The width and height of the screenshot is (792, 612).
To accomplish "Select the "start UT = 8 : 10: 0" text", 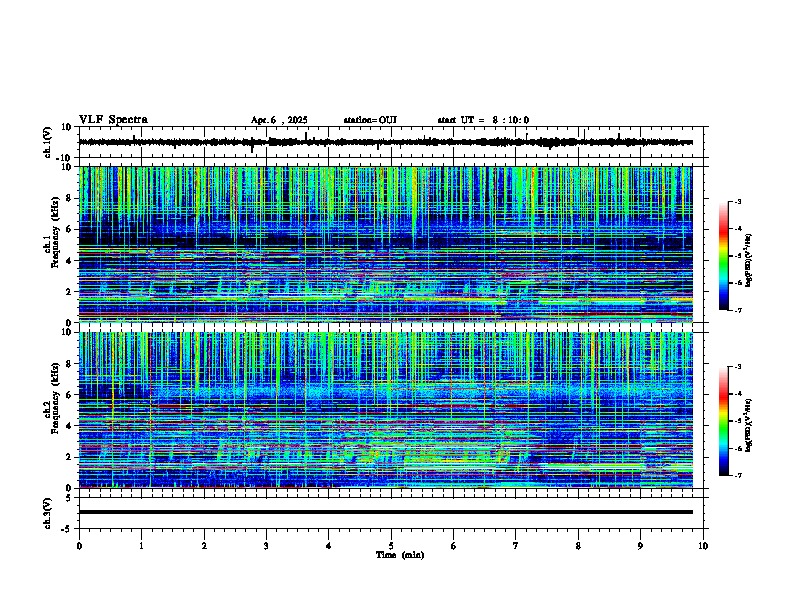I will 483,120.
